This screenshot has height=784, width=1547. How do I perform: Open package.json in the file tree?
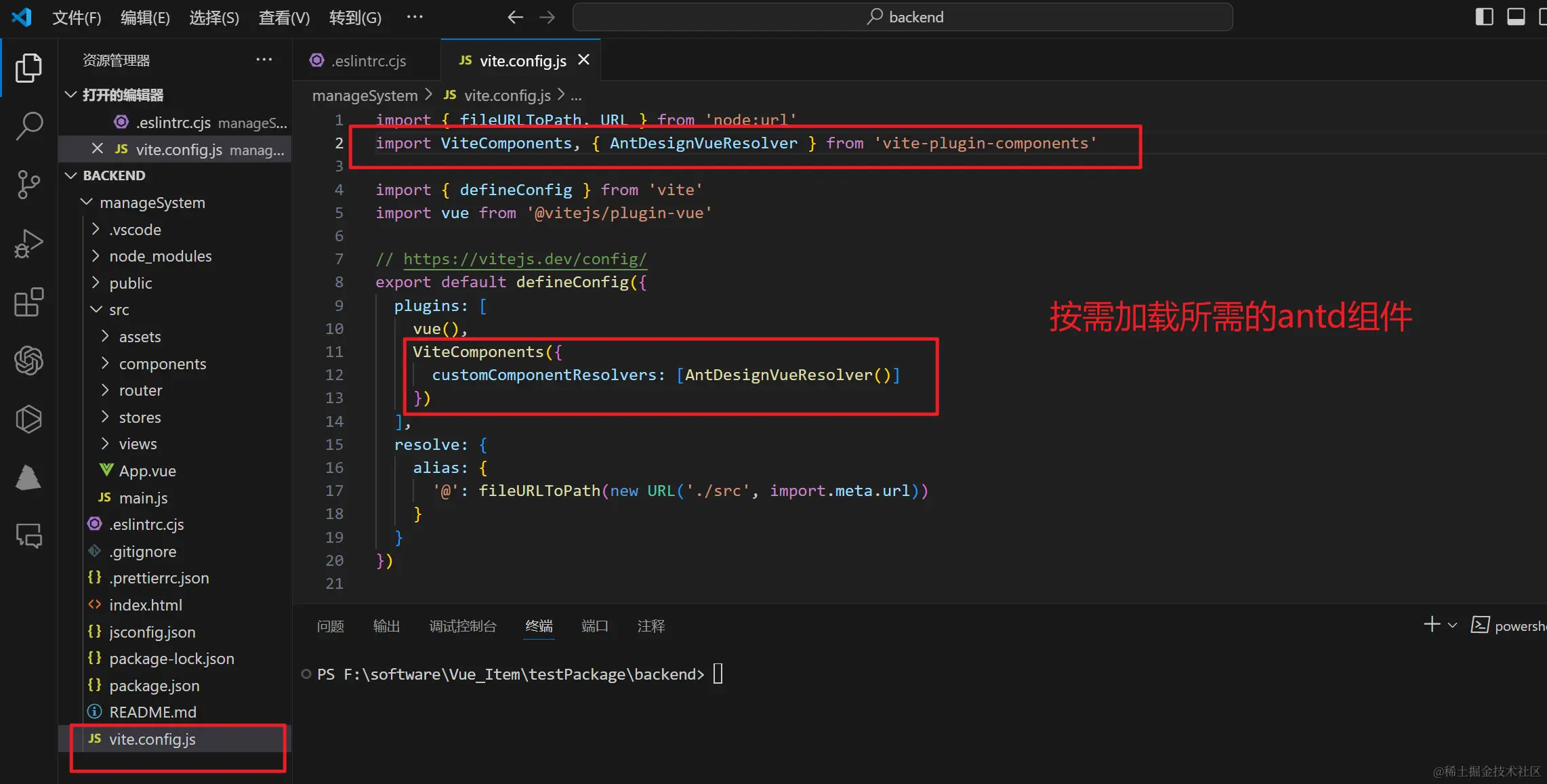(x=175, y=686)
